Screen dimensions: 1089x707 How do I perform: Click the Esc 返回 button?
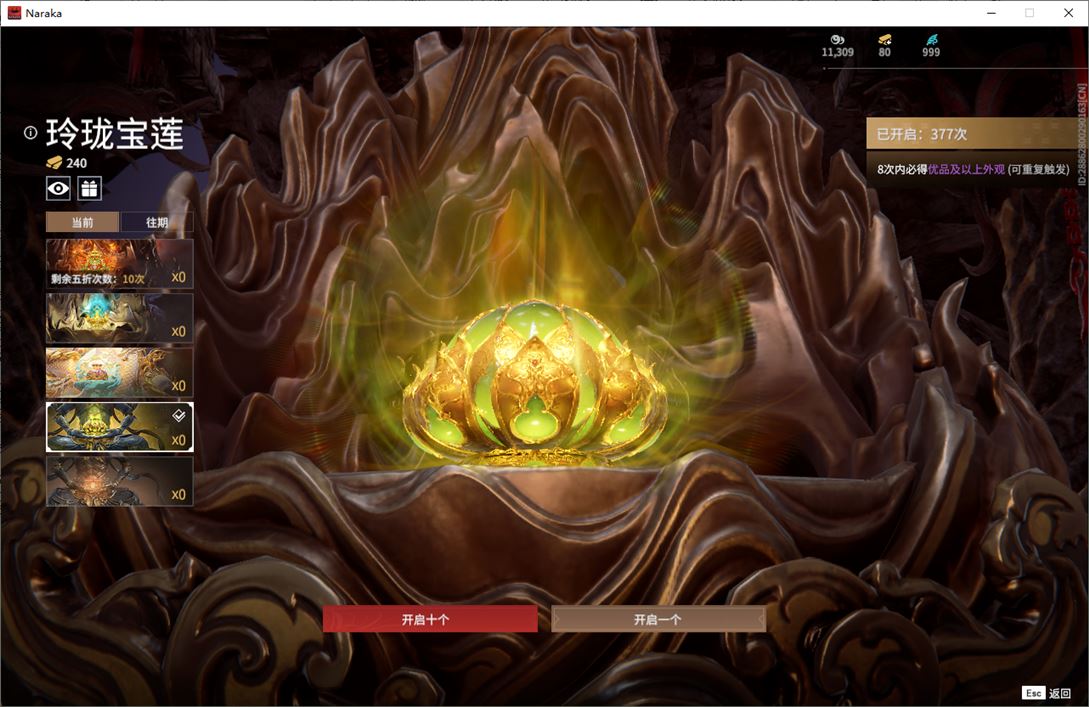[1047, 692]
